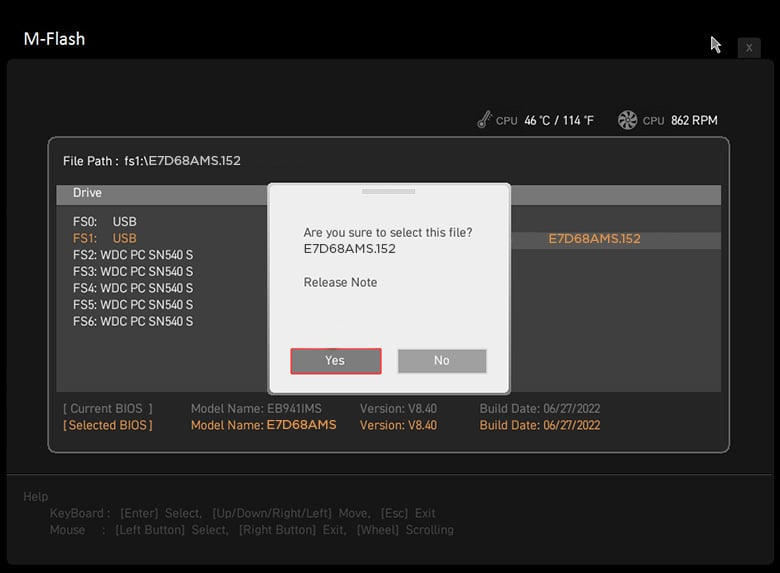Click the E7D68AMS.152 filename in the dialog
This screenshot has height=573, width=780.
pos(350,249)
